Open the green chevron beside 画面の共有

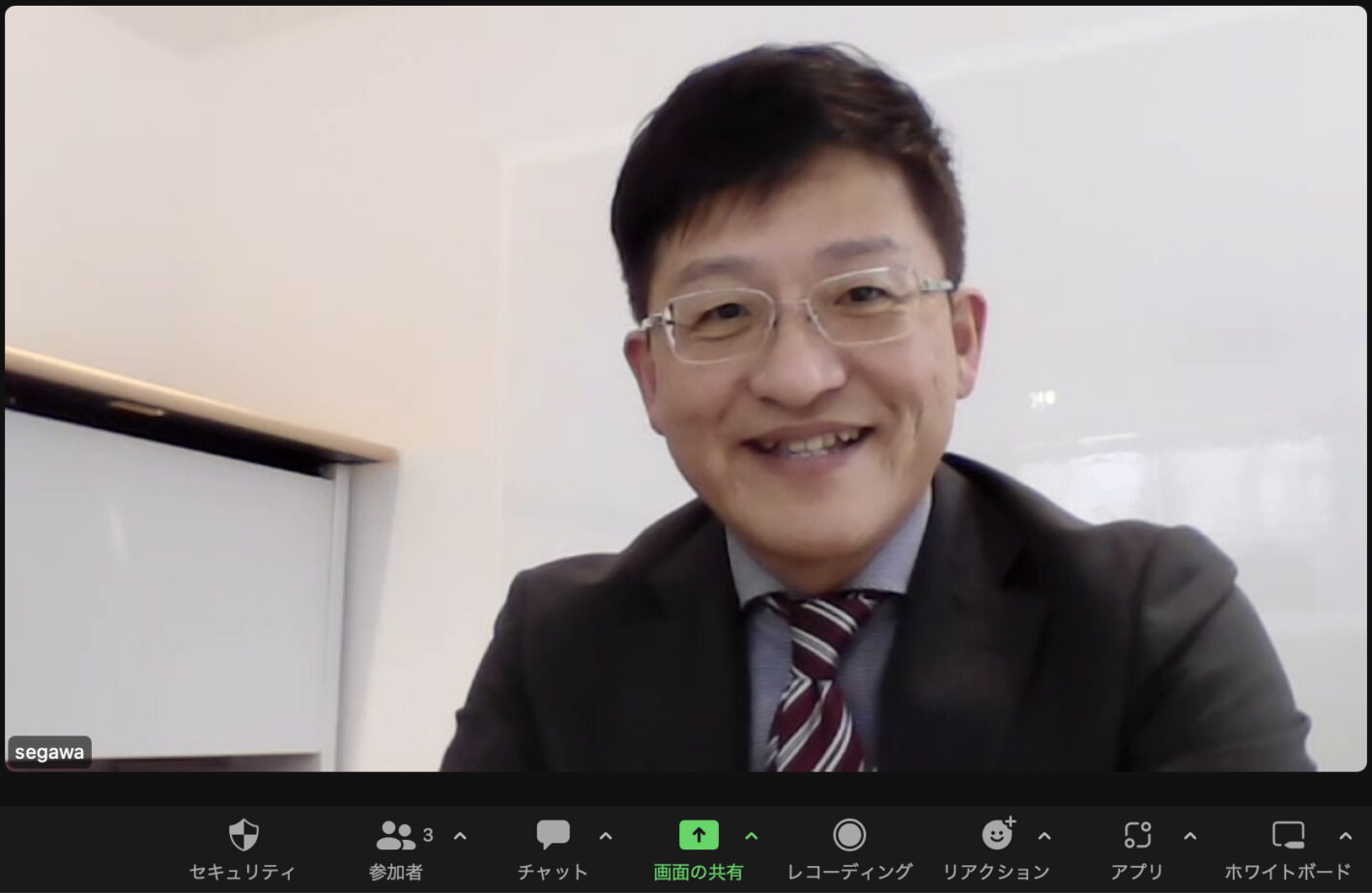coord(752,836)
